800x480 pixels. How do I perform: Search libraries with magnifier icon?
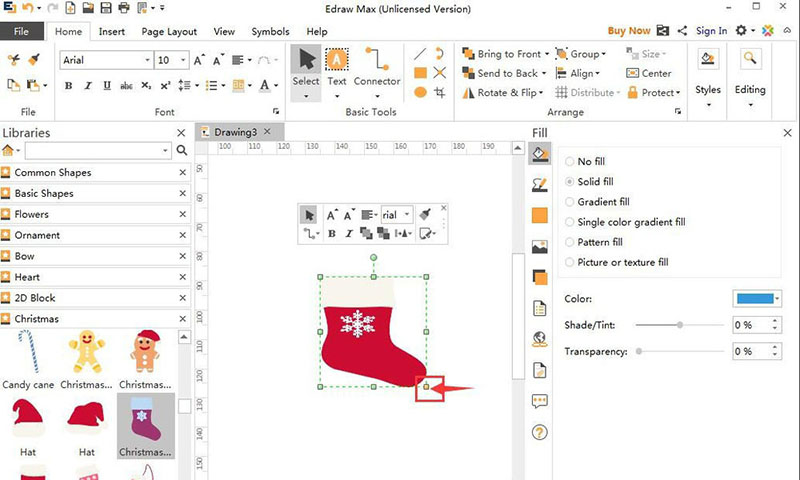coord(182,150)
